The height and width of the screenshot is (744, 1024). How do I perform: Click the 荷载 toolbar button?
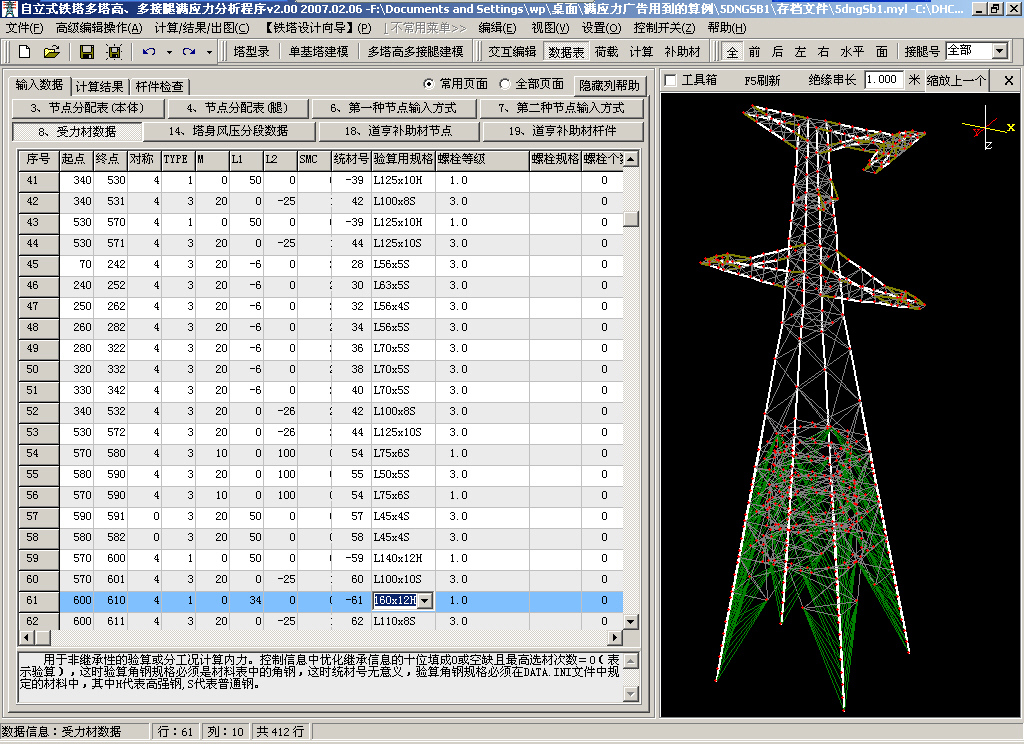click(x=606, y=52)
